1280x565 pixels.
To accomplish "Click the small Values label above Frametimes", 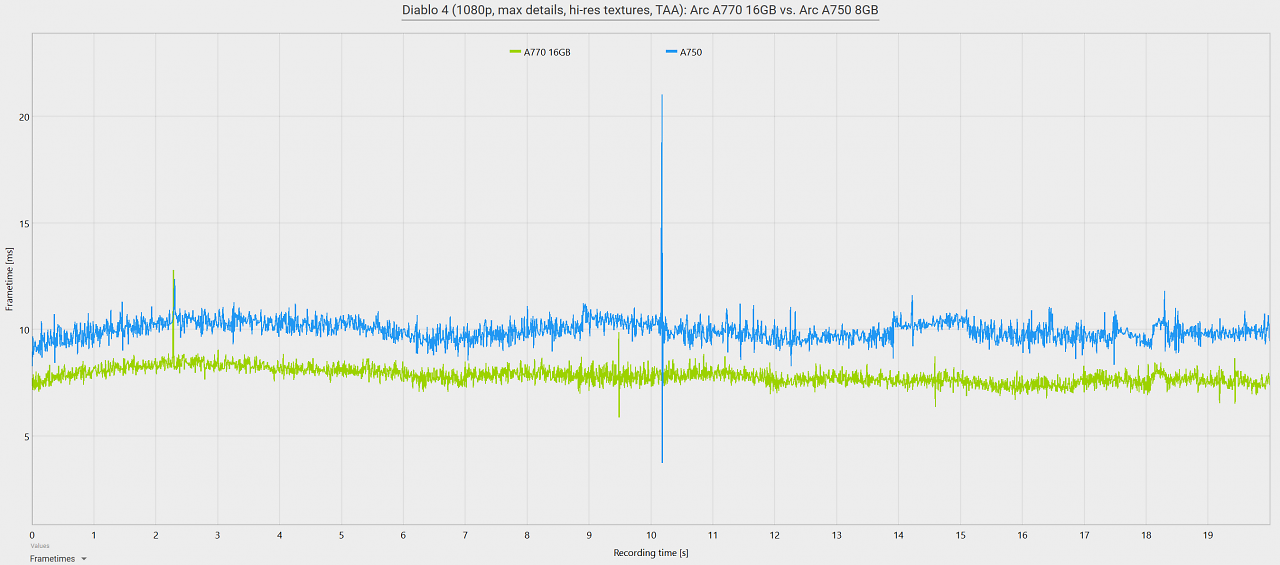I will (x=39, y=546).
